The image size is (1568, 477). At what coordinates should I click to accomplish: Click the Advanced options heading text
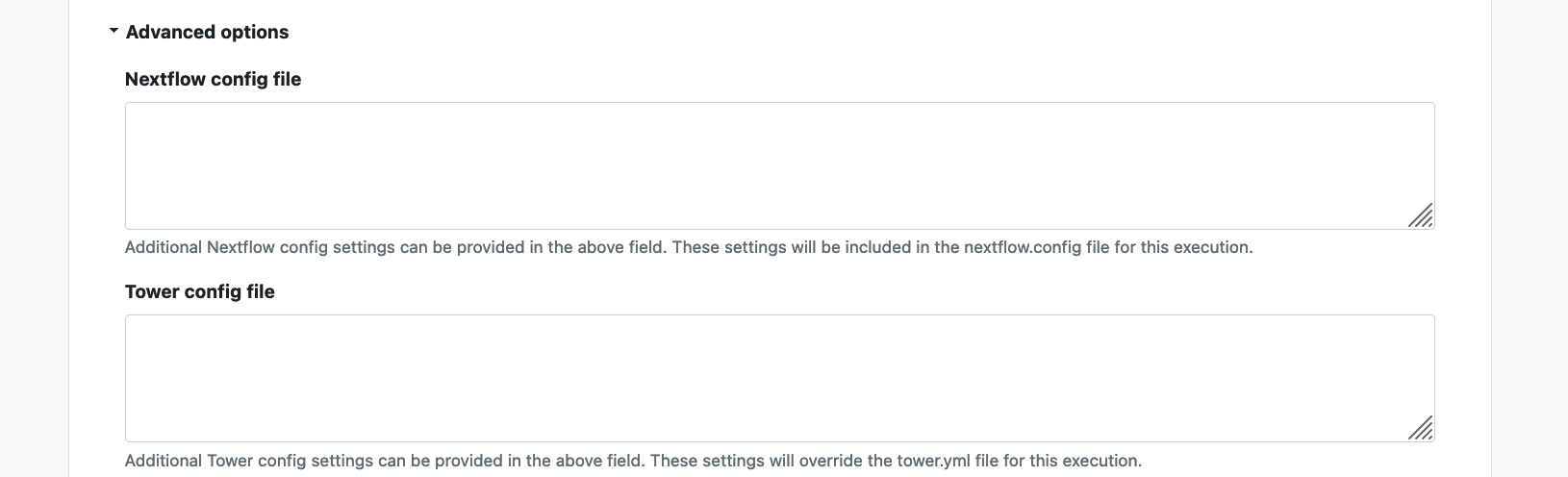(x=207, y=32)
